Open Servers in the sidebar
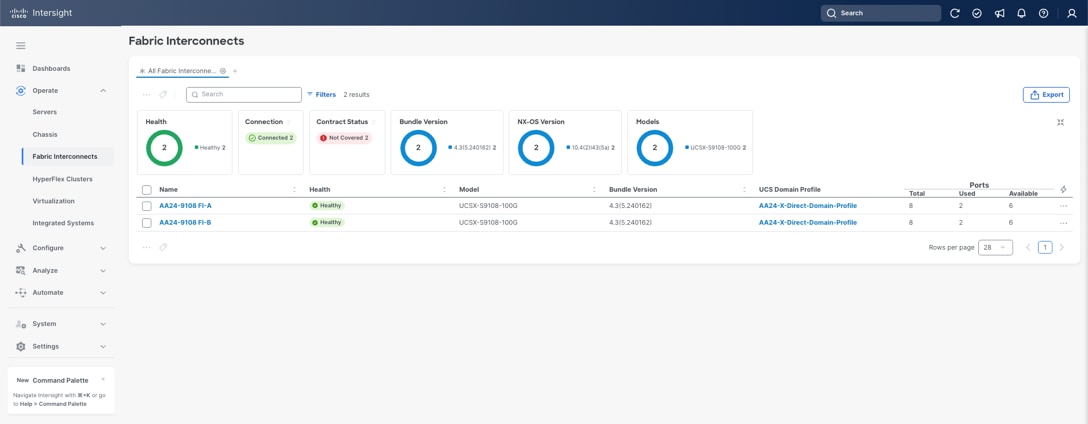 (44, 112)
